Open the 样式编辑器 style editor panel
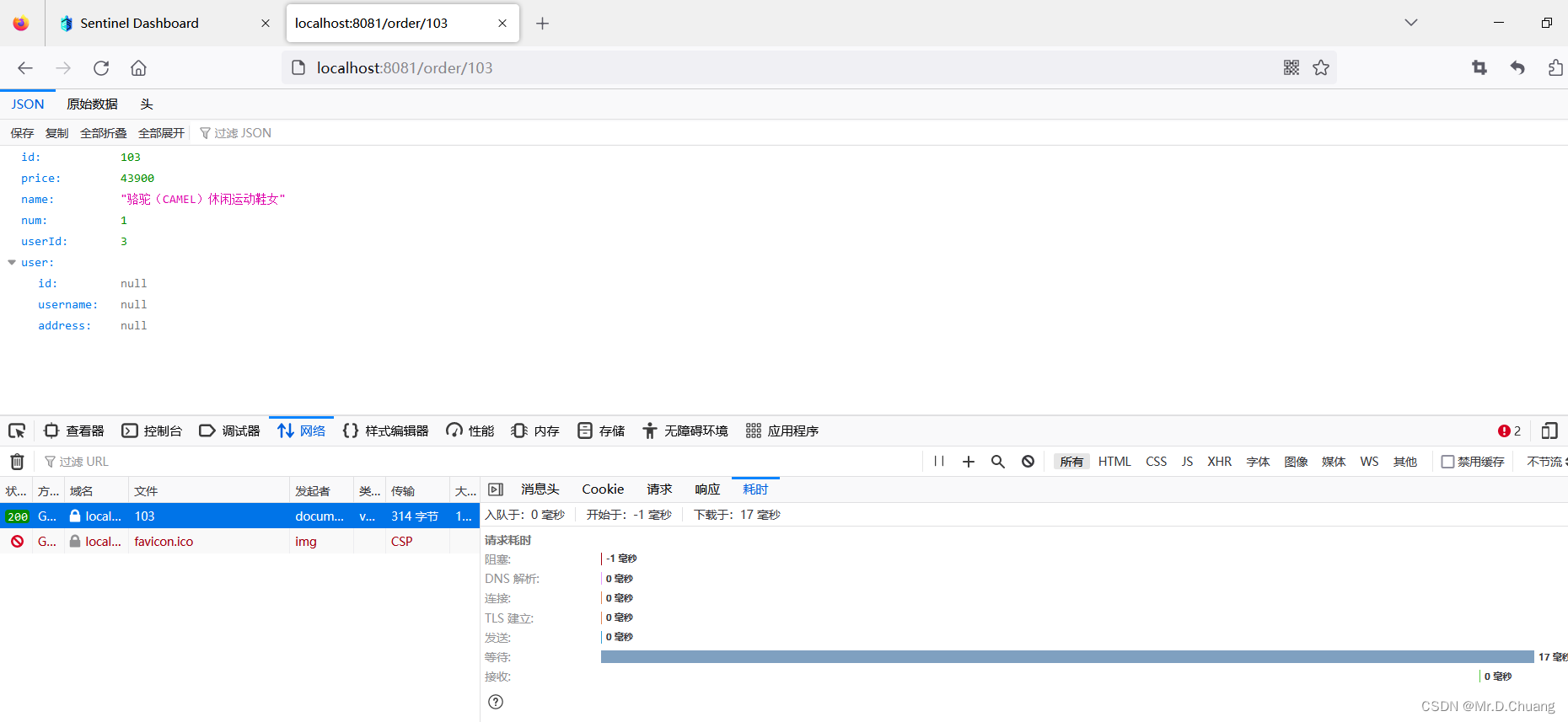Screen dimensions: 1568x722 pos(386,431)
